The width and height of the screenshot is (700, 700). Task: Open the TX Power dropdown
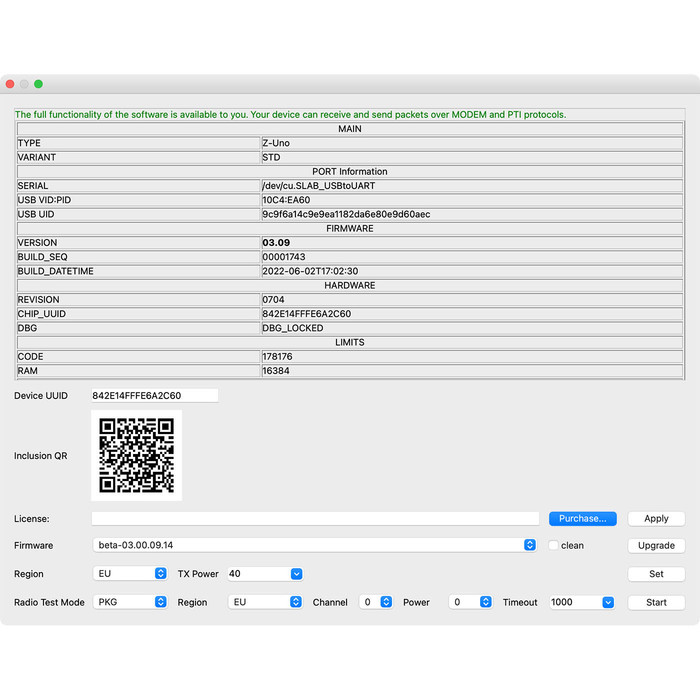[265, 574]
